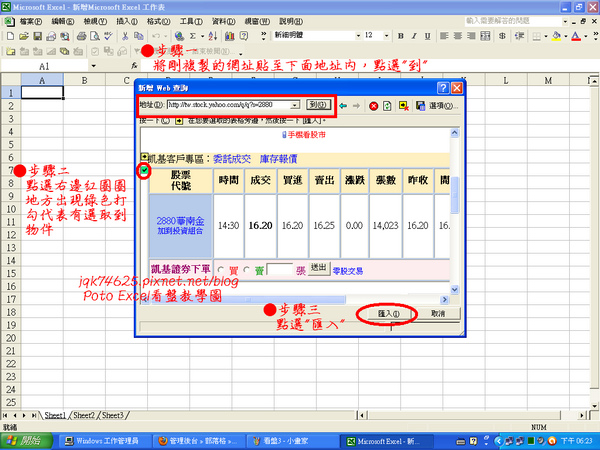This screenshot has height=450, width=600.
Task: Click the Spelling check icon
Action: pos(108,36)
